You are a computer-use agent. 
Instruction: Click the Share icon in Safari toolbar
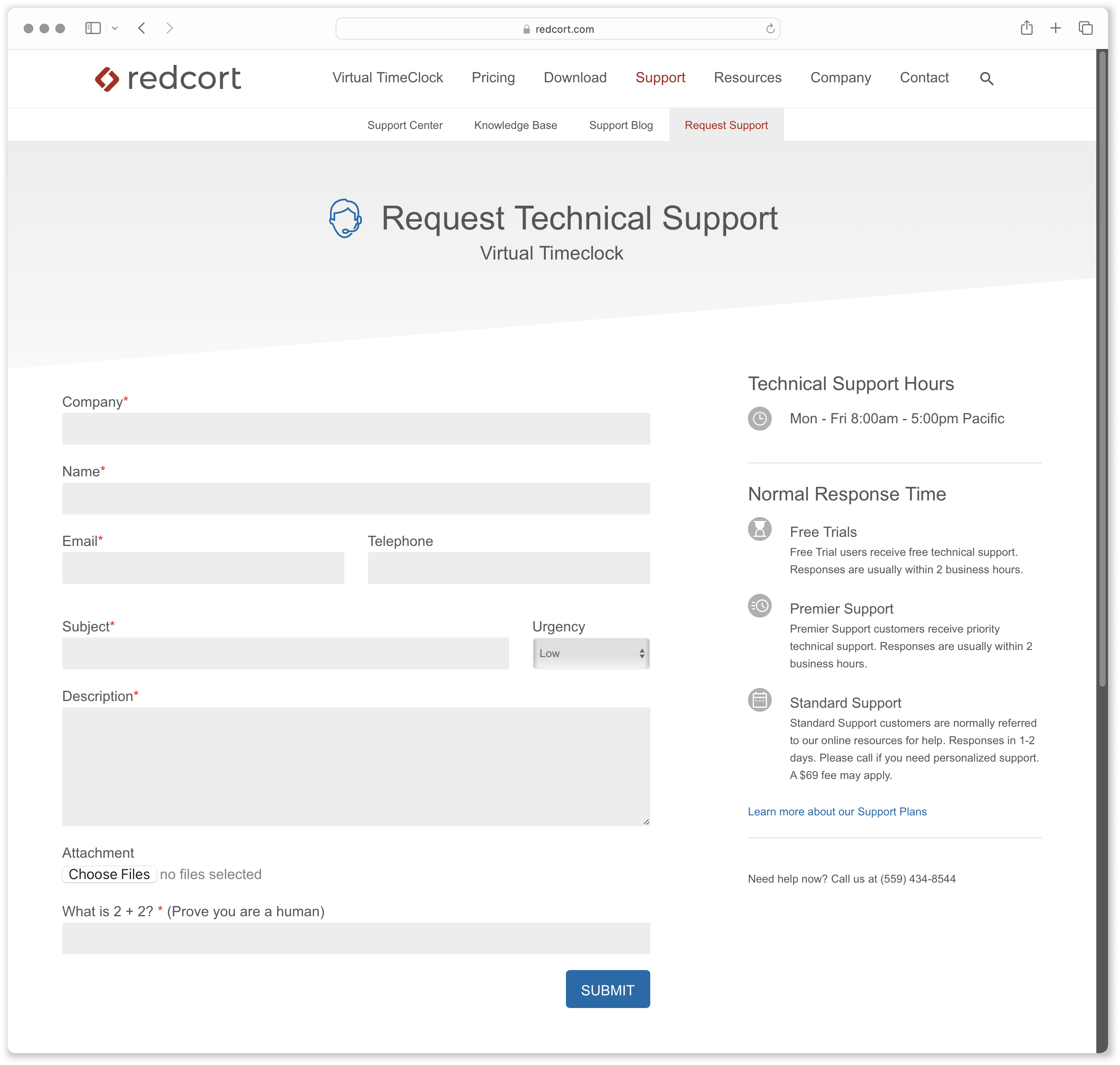tap(1026, 28)
